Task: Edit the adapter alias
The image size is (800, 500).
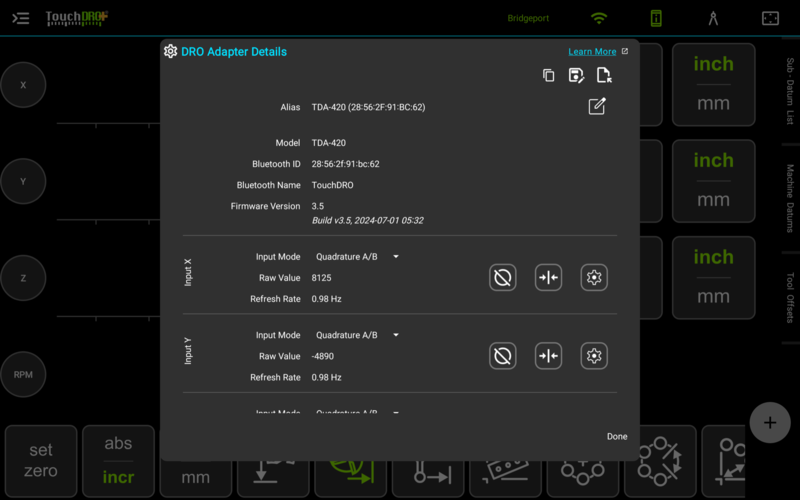Action: [x=597, y=106]
